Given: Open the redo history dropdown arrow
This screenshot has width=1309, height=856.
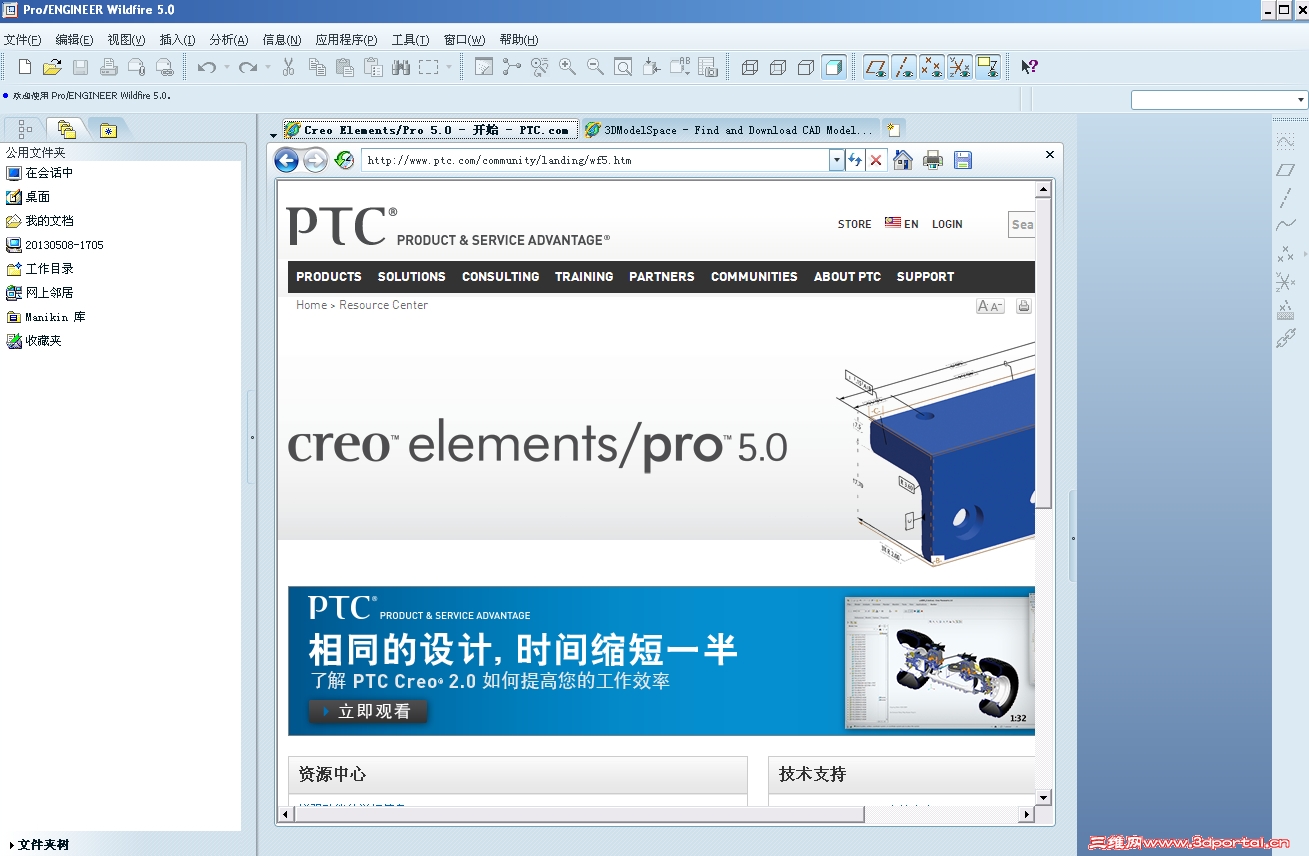Looking at the screenshot, I should 268,67.
